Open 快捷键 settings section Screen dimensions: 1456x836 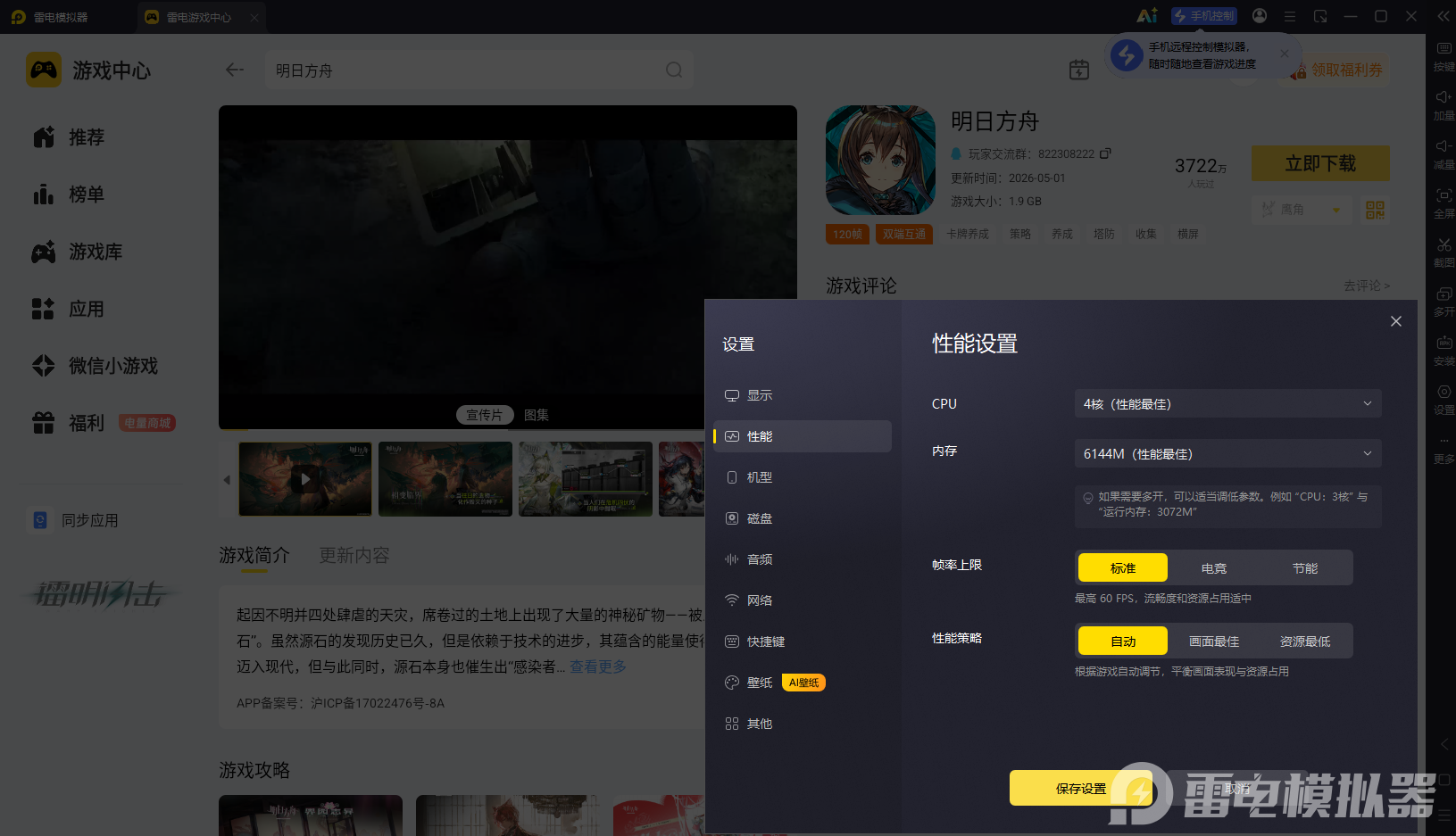point(803,641)
